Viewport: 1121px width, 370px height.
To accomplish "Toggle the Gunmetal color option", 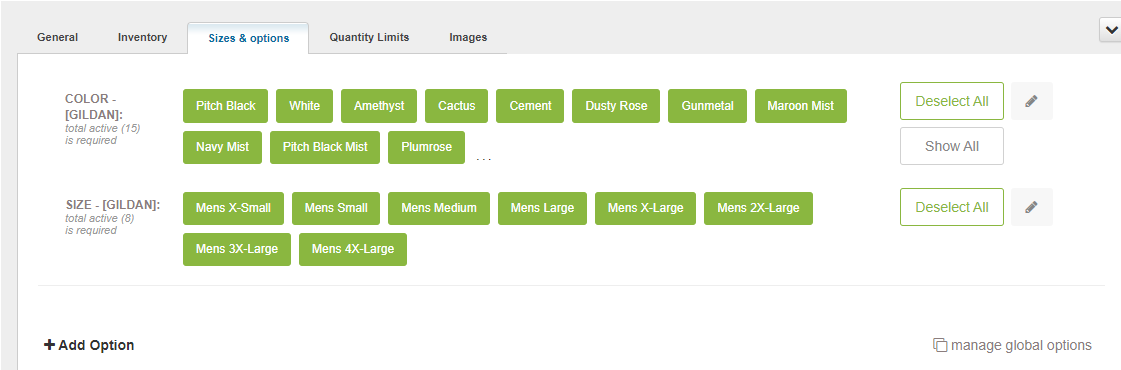I will click(x=708, y=106).
